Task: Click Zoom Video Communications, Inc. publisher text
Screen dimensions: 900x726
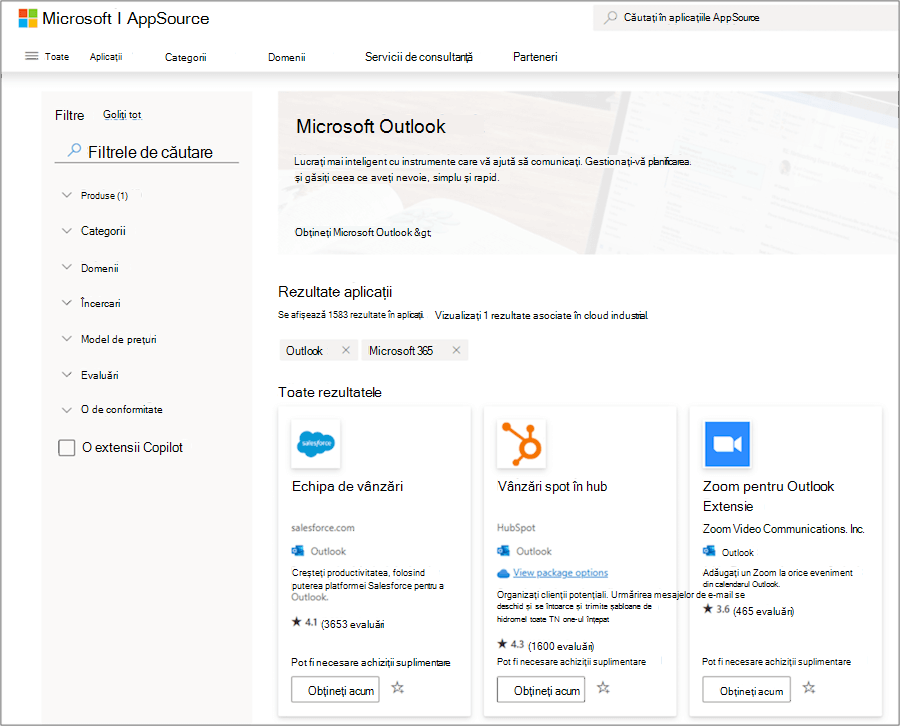Action: pyautogui.click(x=783, y=529)
